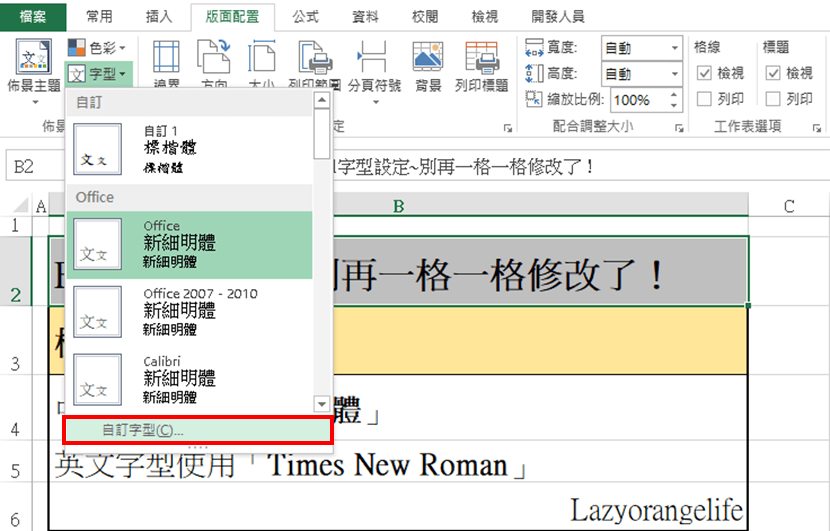Viewport: 830px width, 531px height.
Task: Switch to the 公式 formulas tab
Action: pyautogui.click(x=306, y=17)
